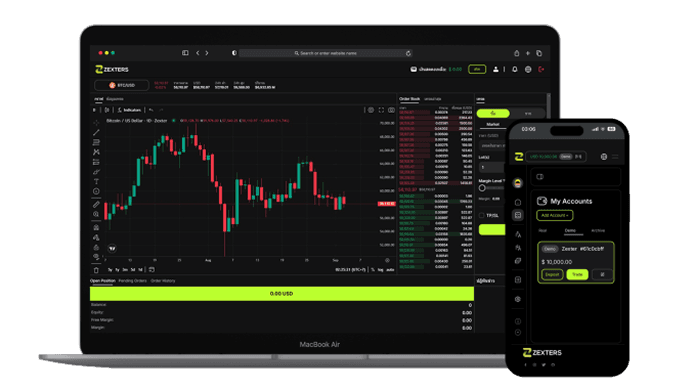Click the 0.00 USD green bar
The image size is (689, 390).
(282, 293)
